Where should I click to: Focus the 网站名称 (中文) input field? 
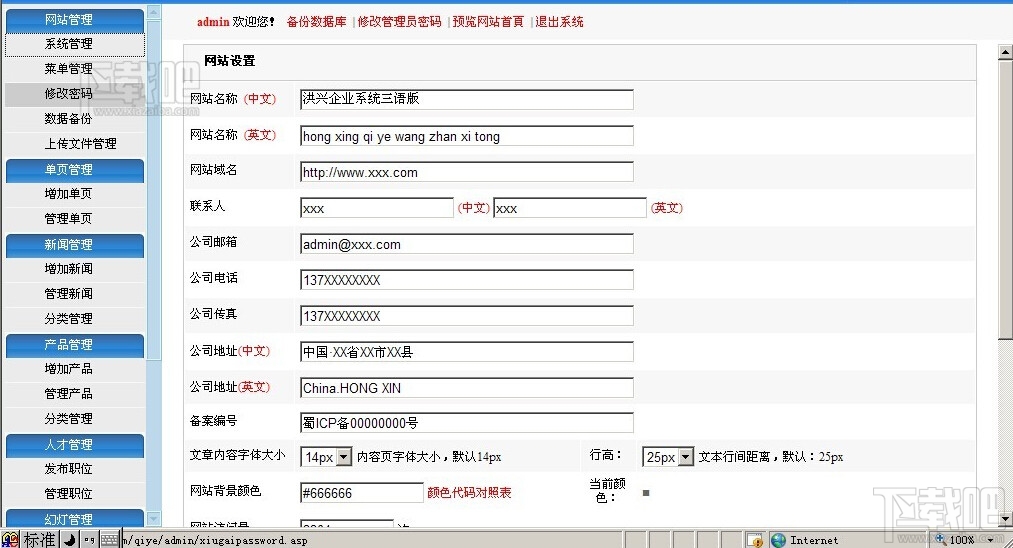[466, 99]
